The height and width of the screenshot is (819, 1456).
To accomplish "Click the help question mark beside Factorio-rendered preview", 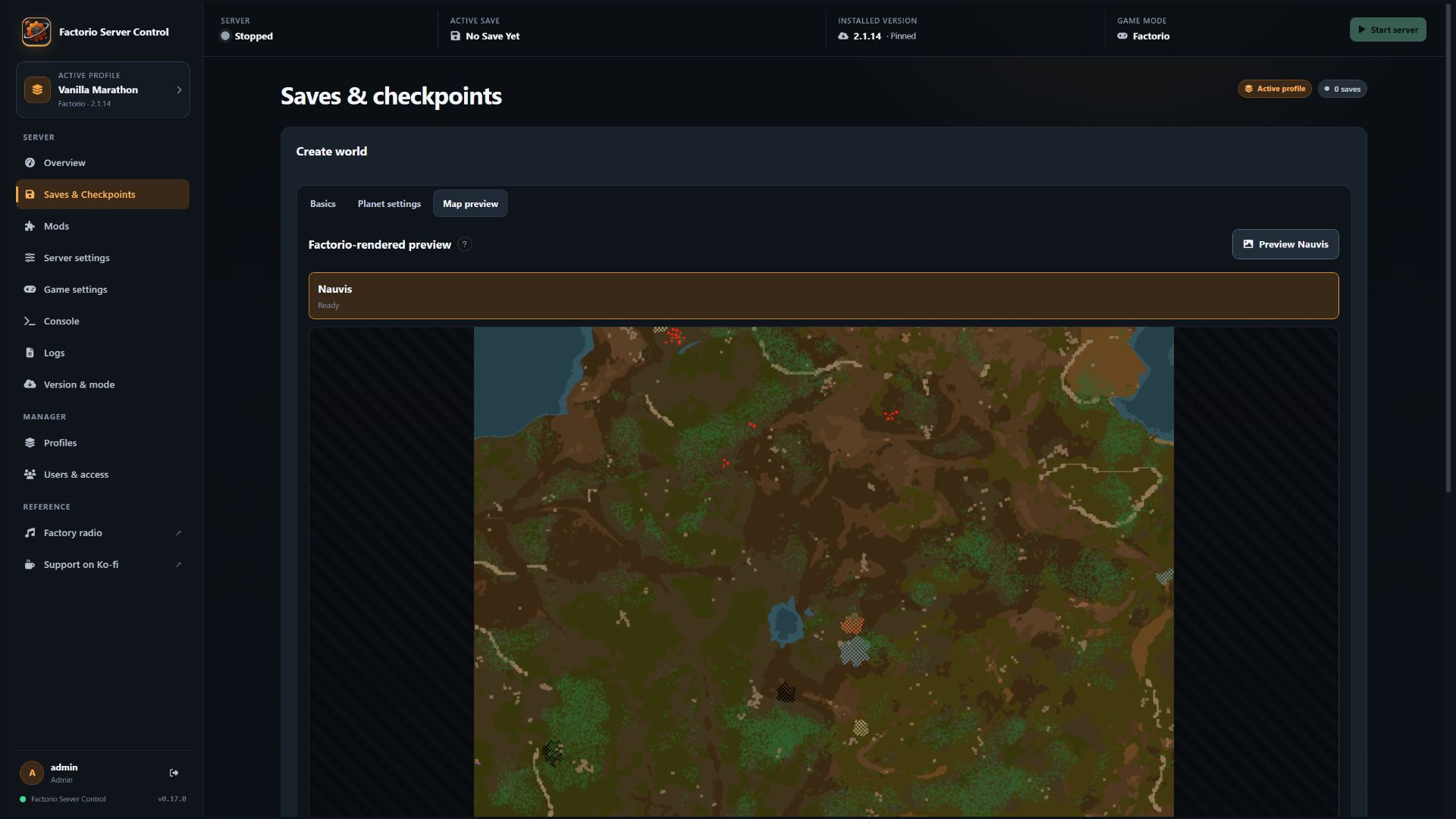I will [465, 244].
